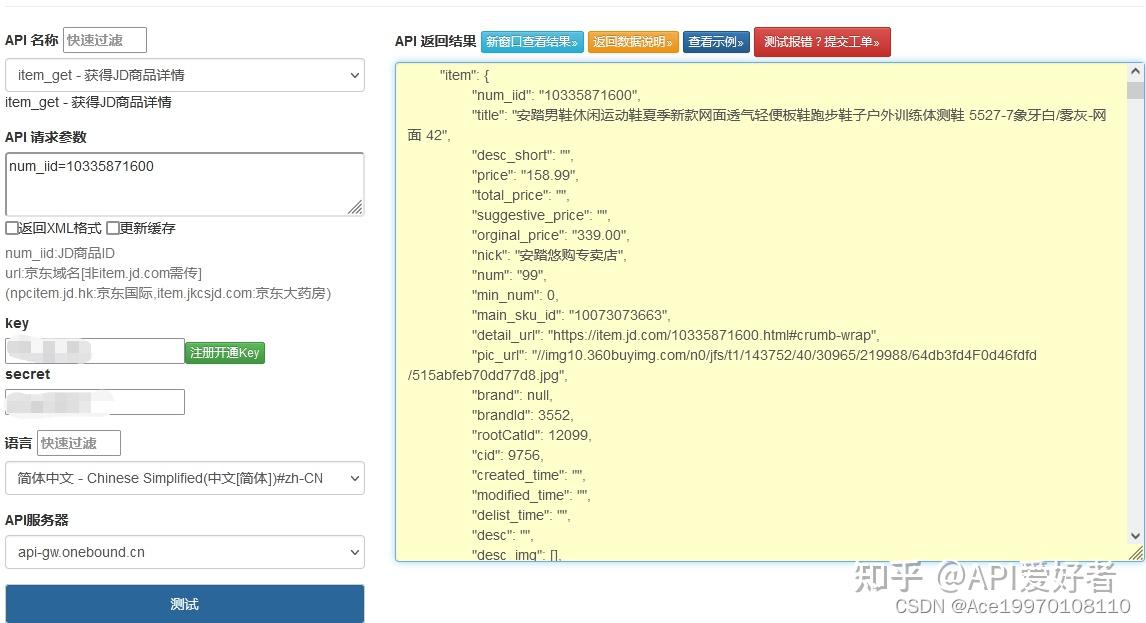Click the 新窗口查看结果 button
The image size is (1146, 623).
531,42
